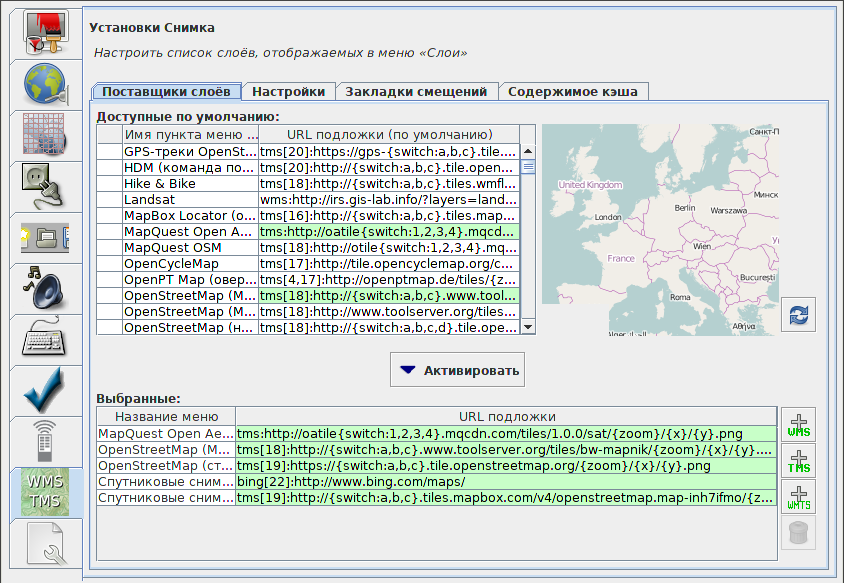Click the Europe map preview

click(660, 230)
